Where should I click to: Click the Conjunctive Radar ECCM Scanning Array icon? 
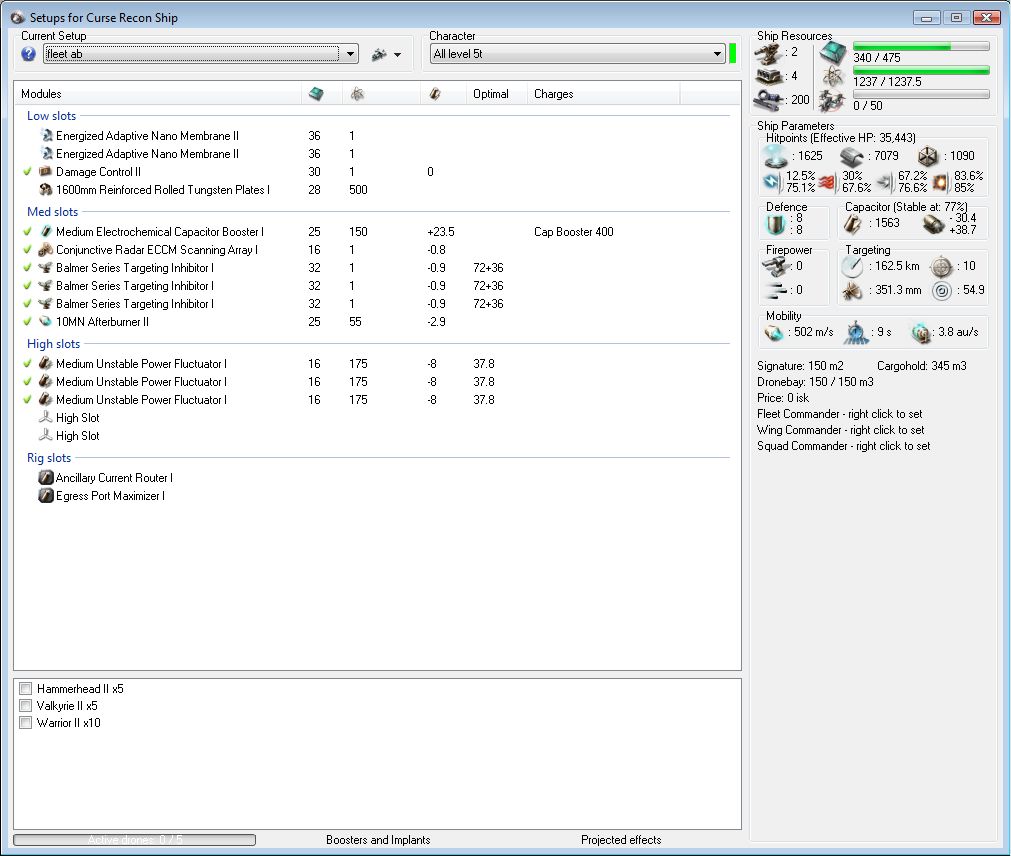coord(45,250)
